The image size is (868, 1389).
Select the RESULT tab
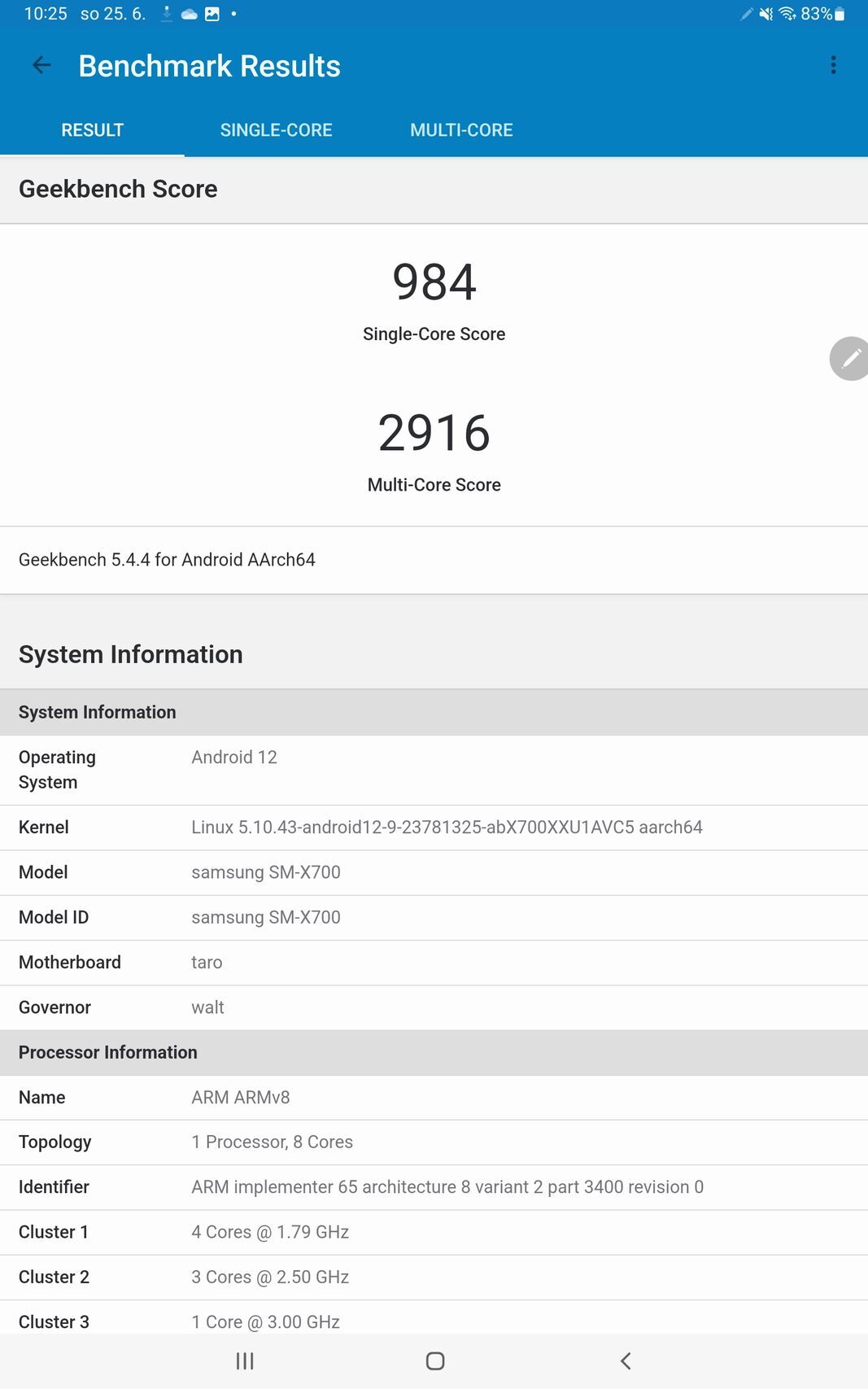click(92, 130)
